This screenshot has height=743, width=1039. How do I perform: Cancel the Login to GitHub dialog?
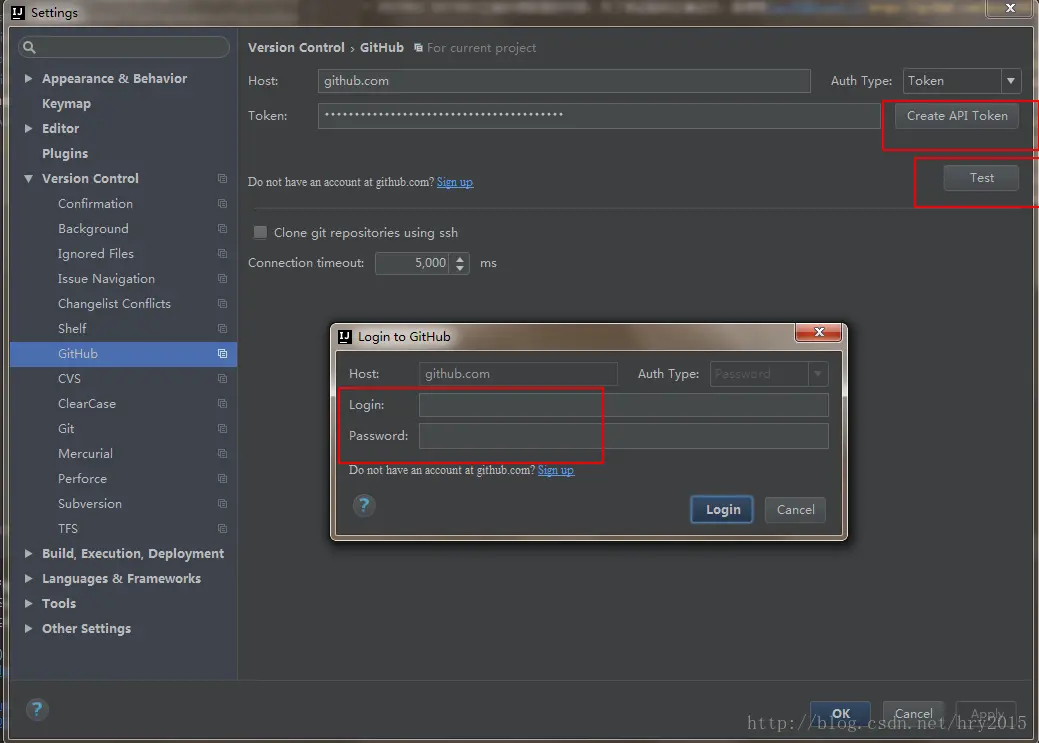click(x=795, y=510)
